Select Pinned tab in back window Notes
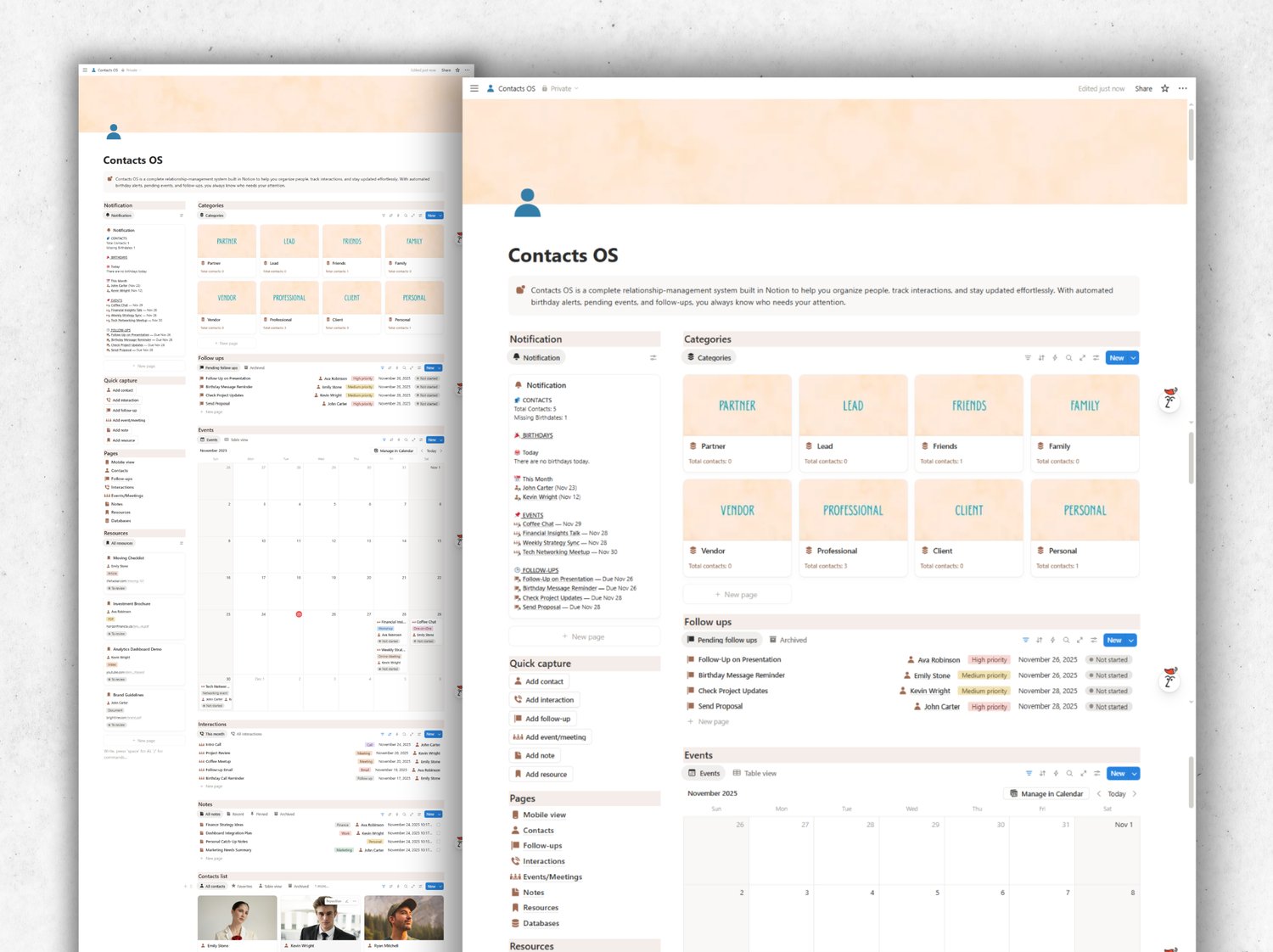Screen dimensions: 1273x952 (x=259, y=814)
